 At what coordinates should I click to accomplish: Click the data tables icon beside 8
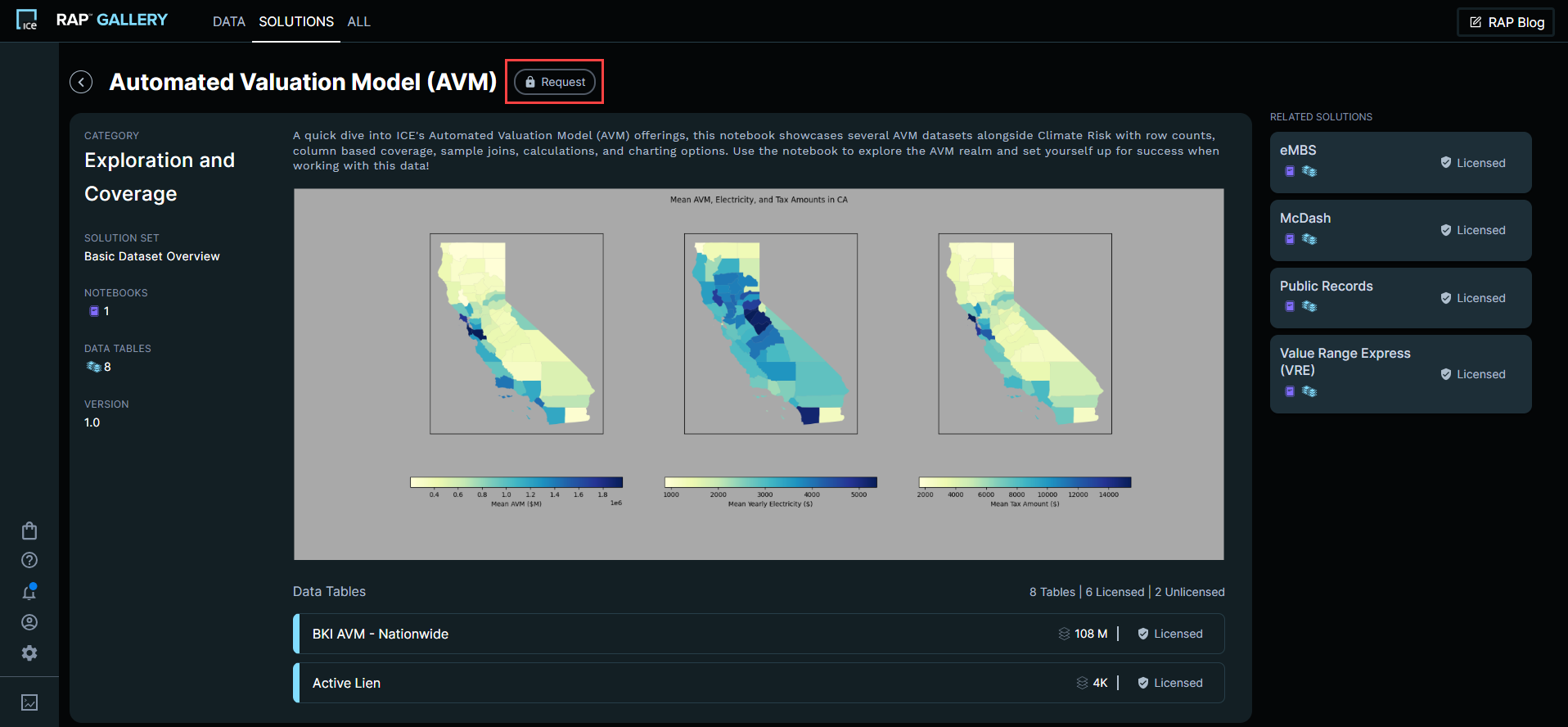[x=93, y=367]
